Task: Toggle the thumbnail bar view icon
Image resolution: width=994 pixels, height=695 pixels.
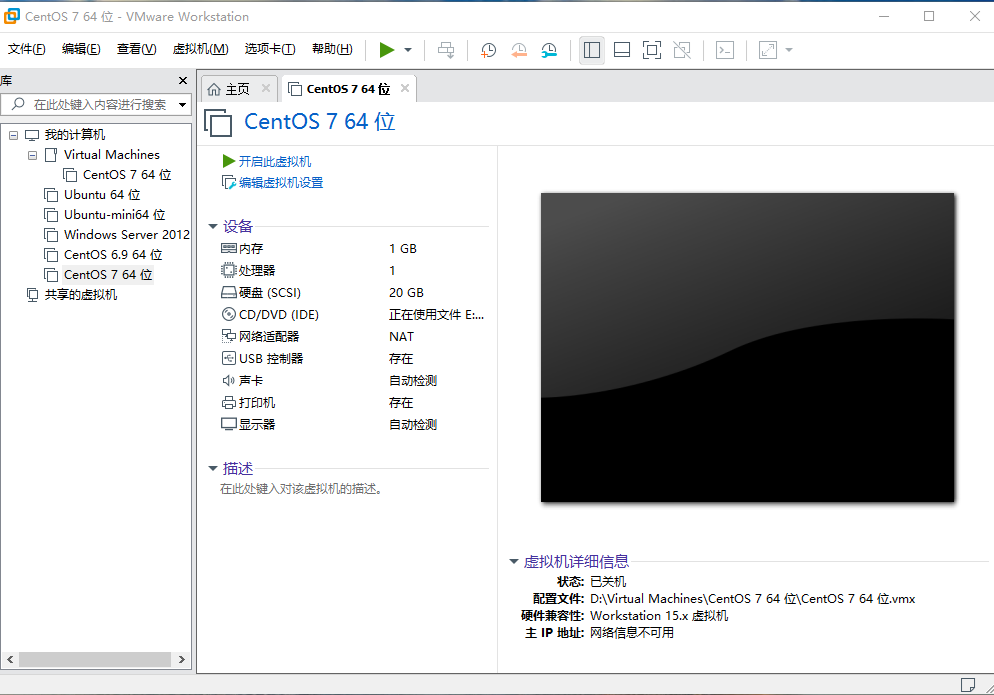Action: tap(622, 50)
